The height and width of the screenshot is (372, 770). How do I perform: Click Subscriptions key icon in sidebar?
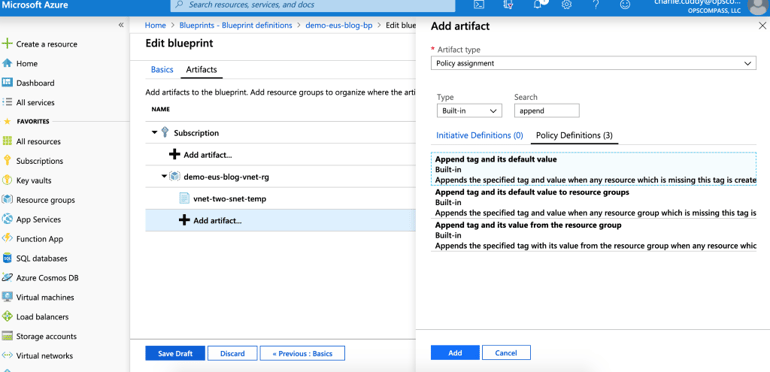[x=7, y=160]
